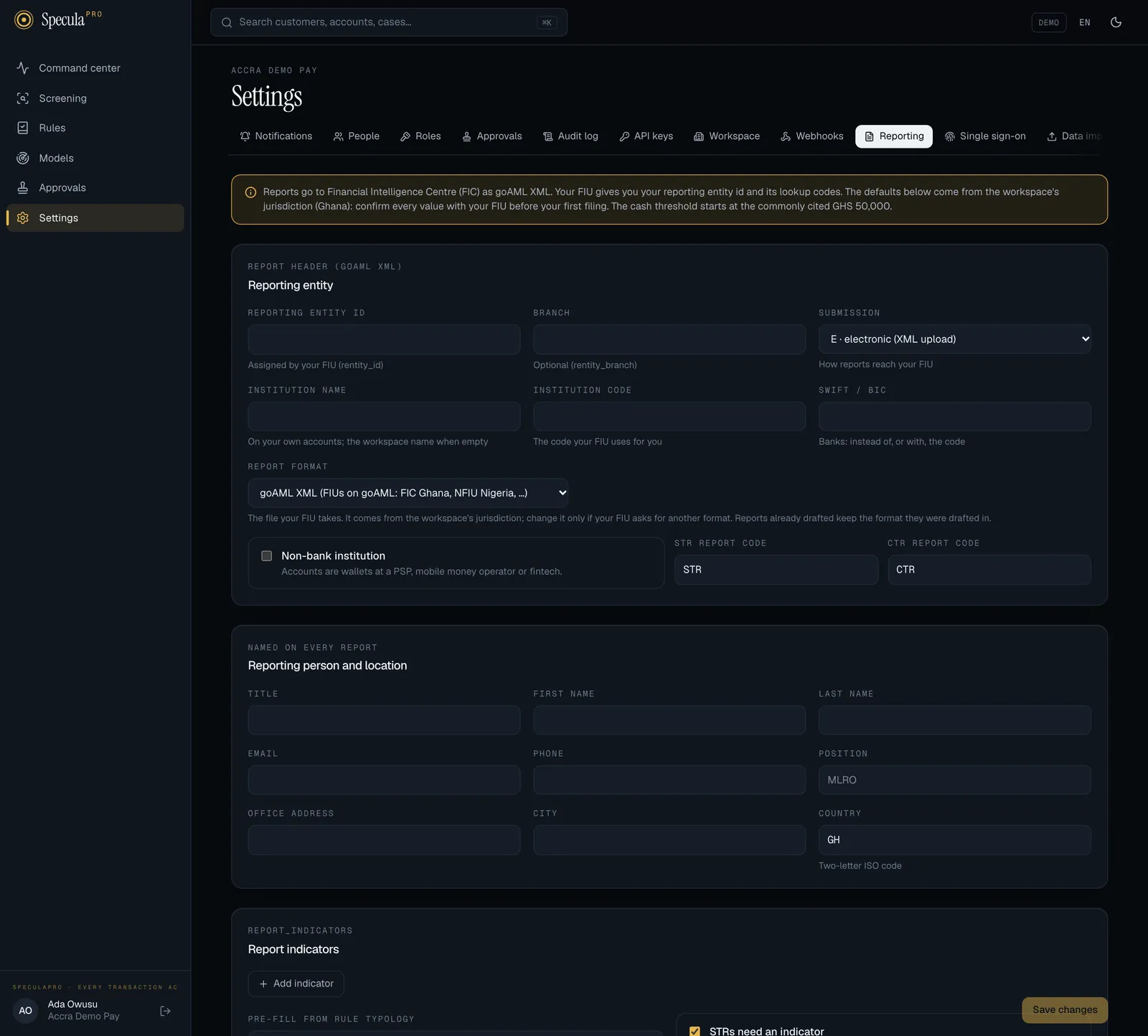This screenshot has width=1148, height=1036.
Task: Click the Position field showing MLRO
Action: pos(955,780)
